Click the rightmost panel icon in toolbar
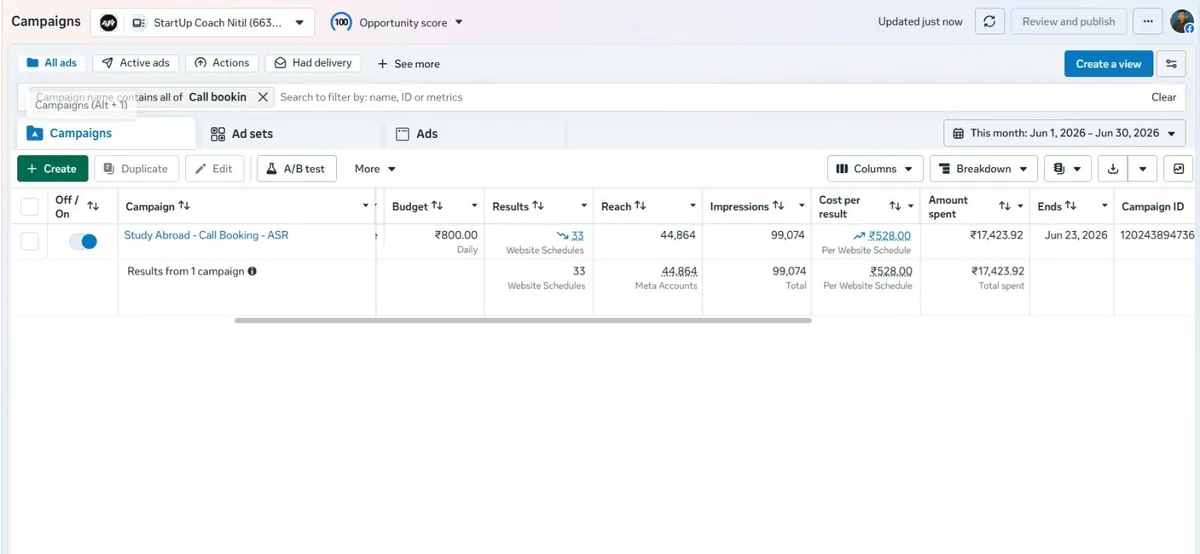 point(1178,169)
